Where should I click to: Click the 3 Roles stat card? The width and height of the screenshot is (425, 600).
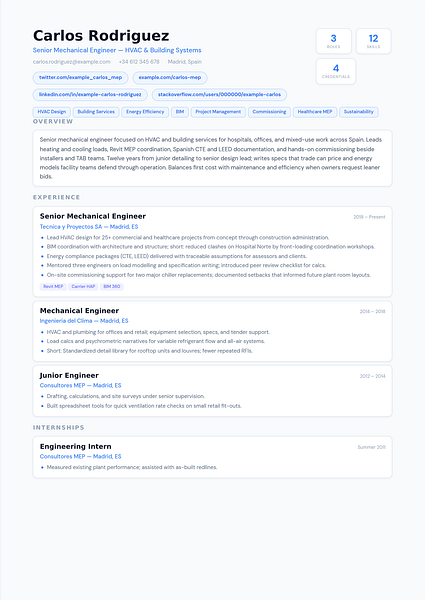tap(334, 41)
